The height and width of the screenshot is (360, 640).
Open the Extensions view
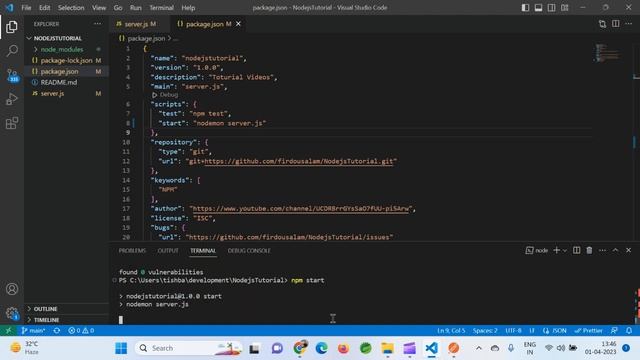[12, 123]
